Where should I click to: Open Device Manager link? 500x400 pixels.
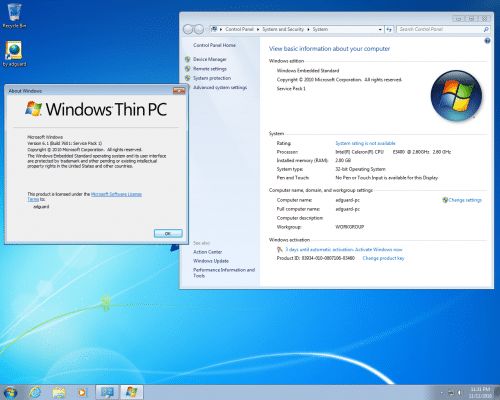point(210,59)
